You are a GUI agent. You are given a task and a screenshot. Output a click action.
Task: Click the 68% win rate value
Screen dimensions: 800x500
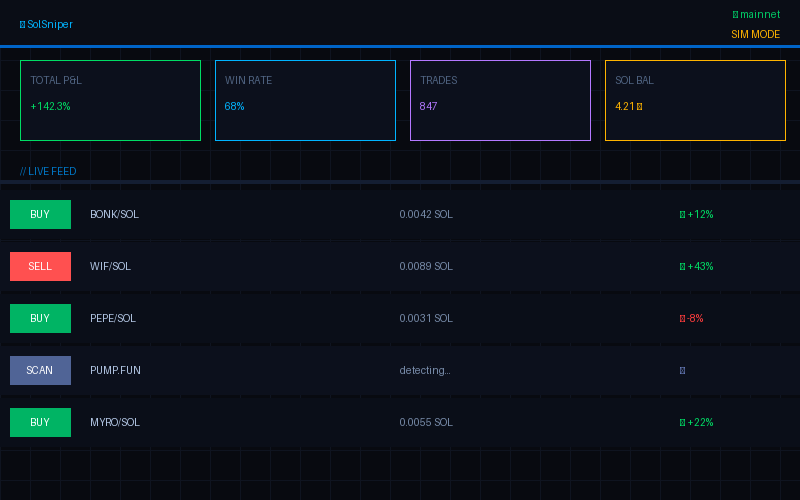tap(235, 106)
